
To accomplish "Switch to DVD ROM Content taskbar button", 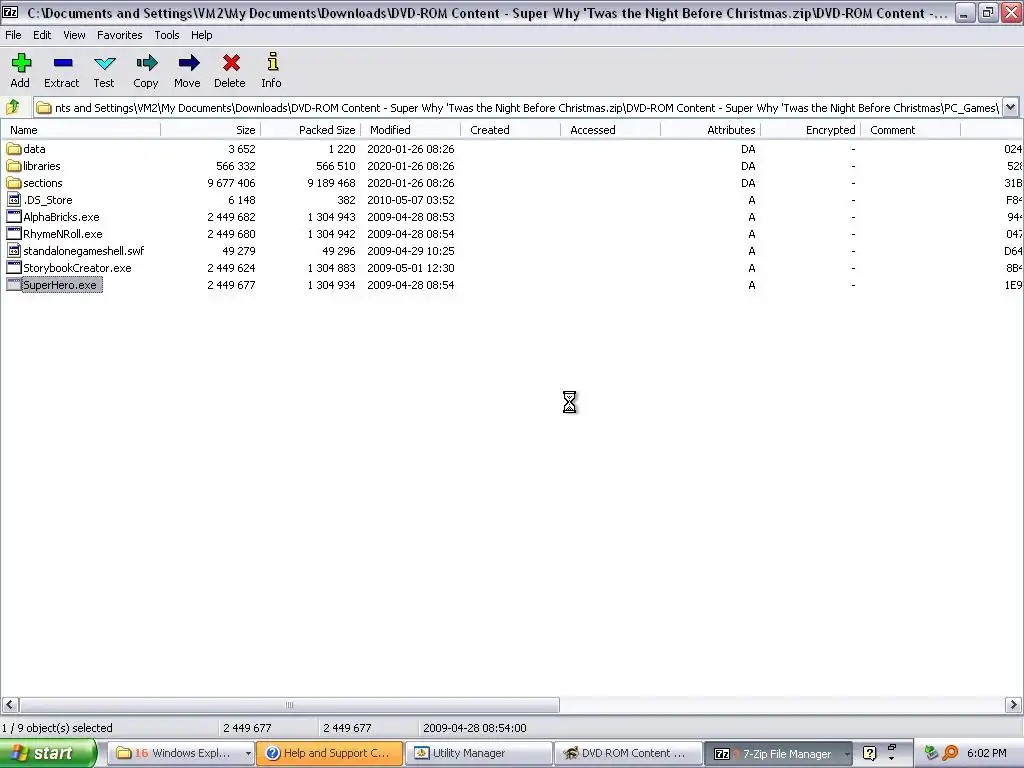I will (x=628, y=754).
